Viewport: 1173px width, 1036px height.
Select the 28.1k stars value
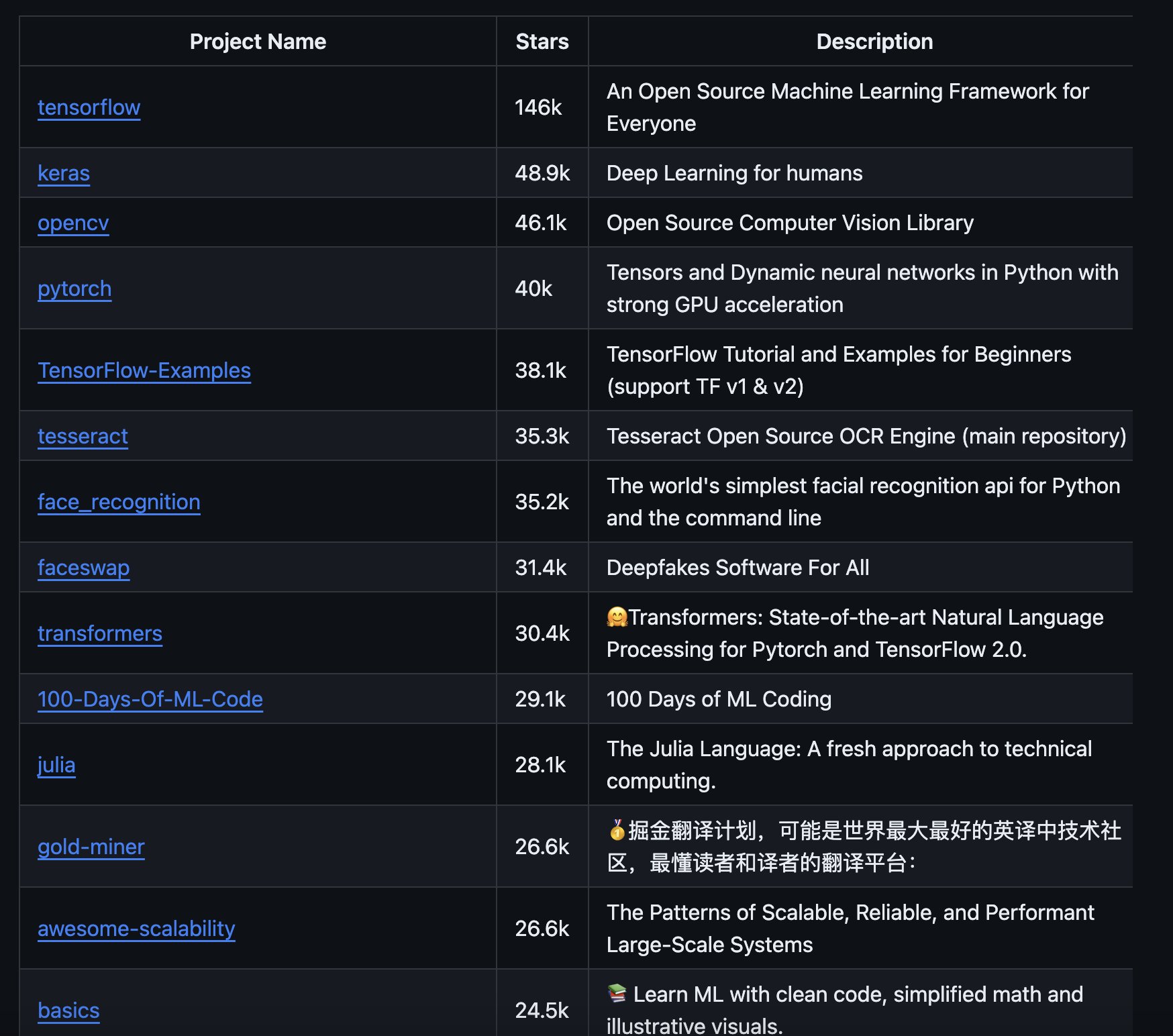[x=541, y=765]
